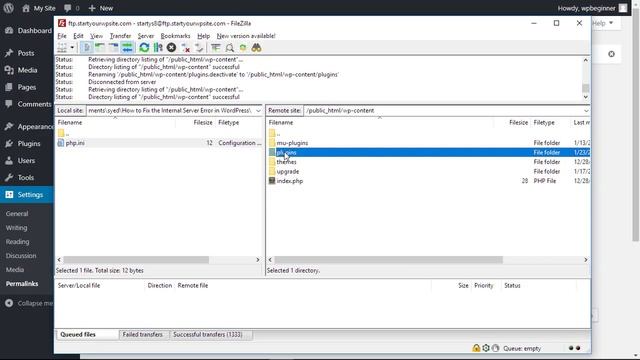The image size is (640, 360).
Task: Click the reconnect to last server icon
Action: point(199,48)
